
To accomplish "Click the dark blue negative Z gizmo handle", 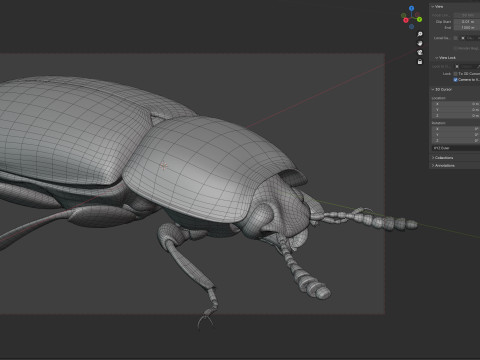I will pos(412,26).
